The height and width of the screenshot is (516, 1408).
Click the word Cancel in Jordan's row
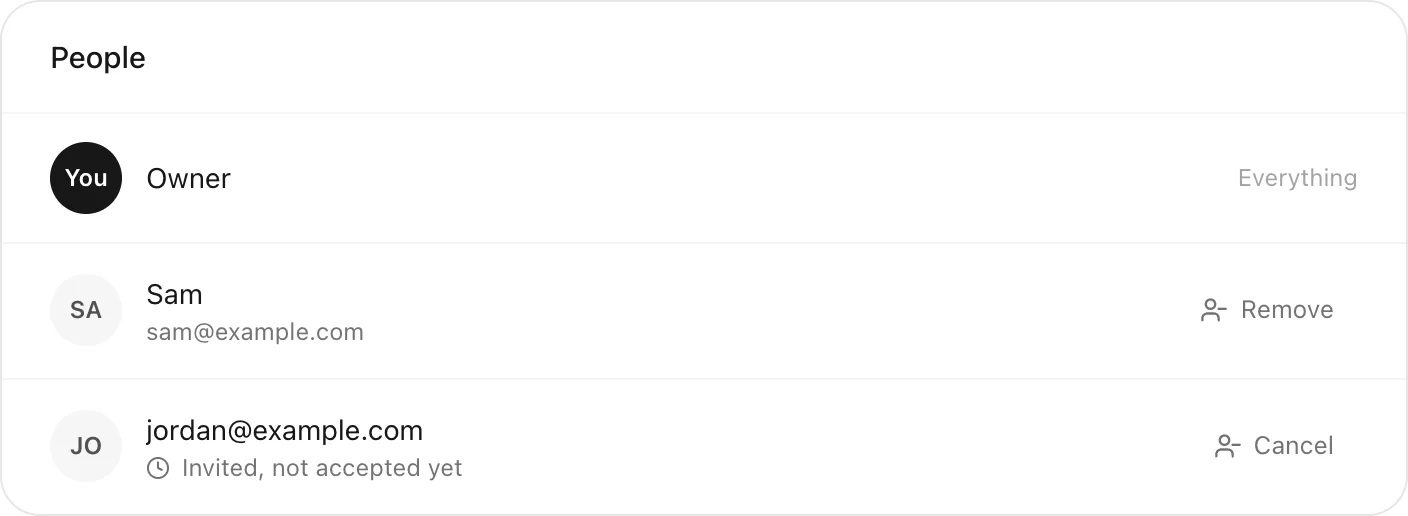[1294, 446]
